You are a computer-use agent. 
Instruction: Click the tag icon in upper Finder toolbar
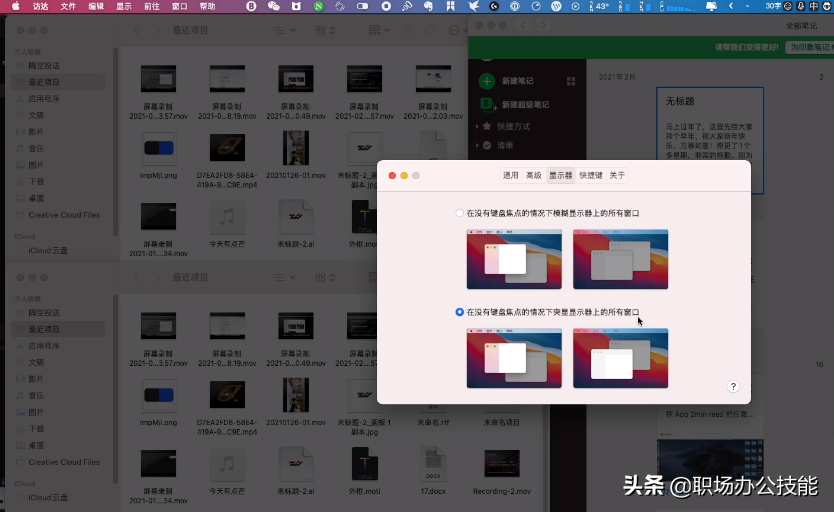[x=430, y=30]
